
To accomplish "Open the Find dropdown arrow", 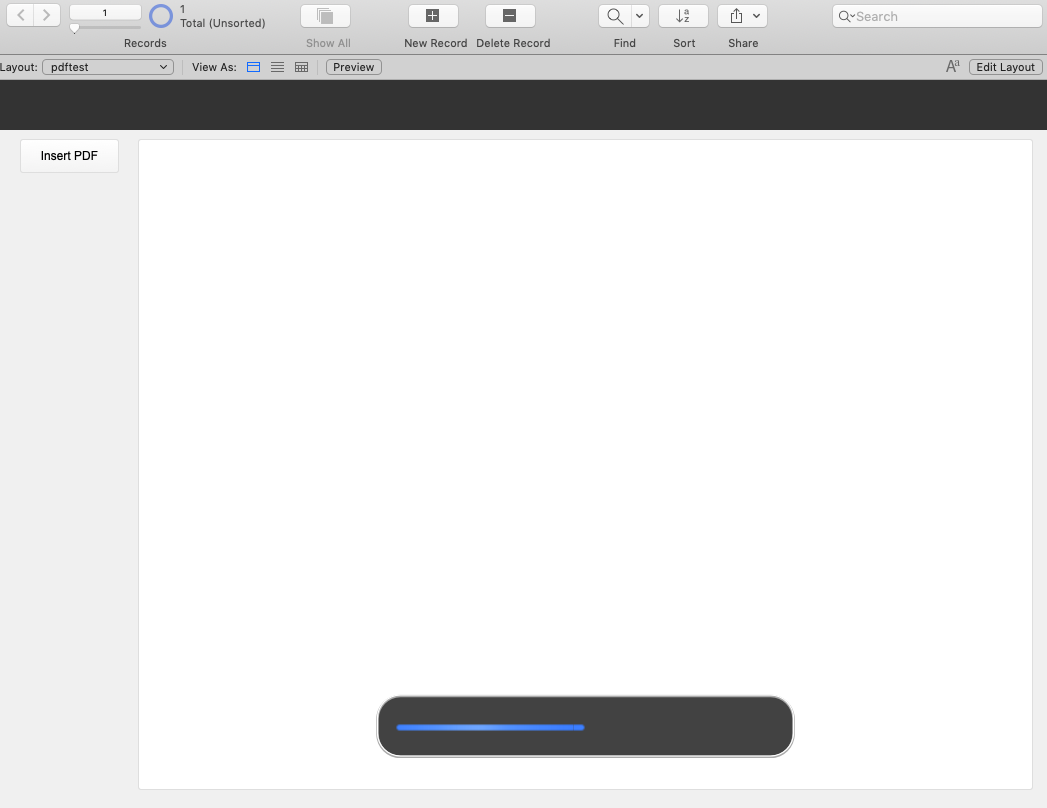I will pos(640,16).
